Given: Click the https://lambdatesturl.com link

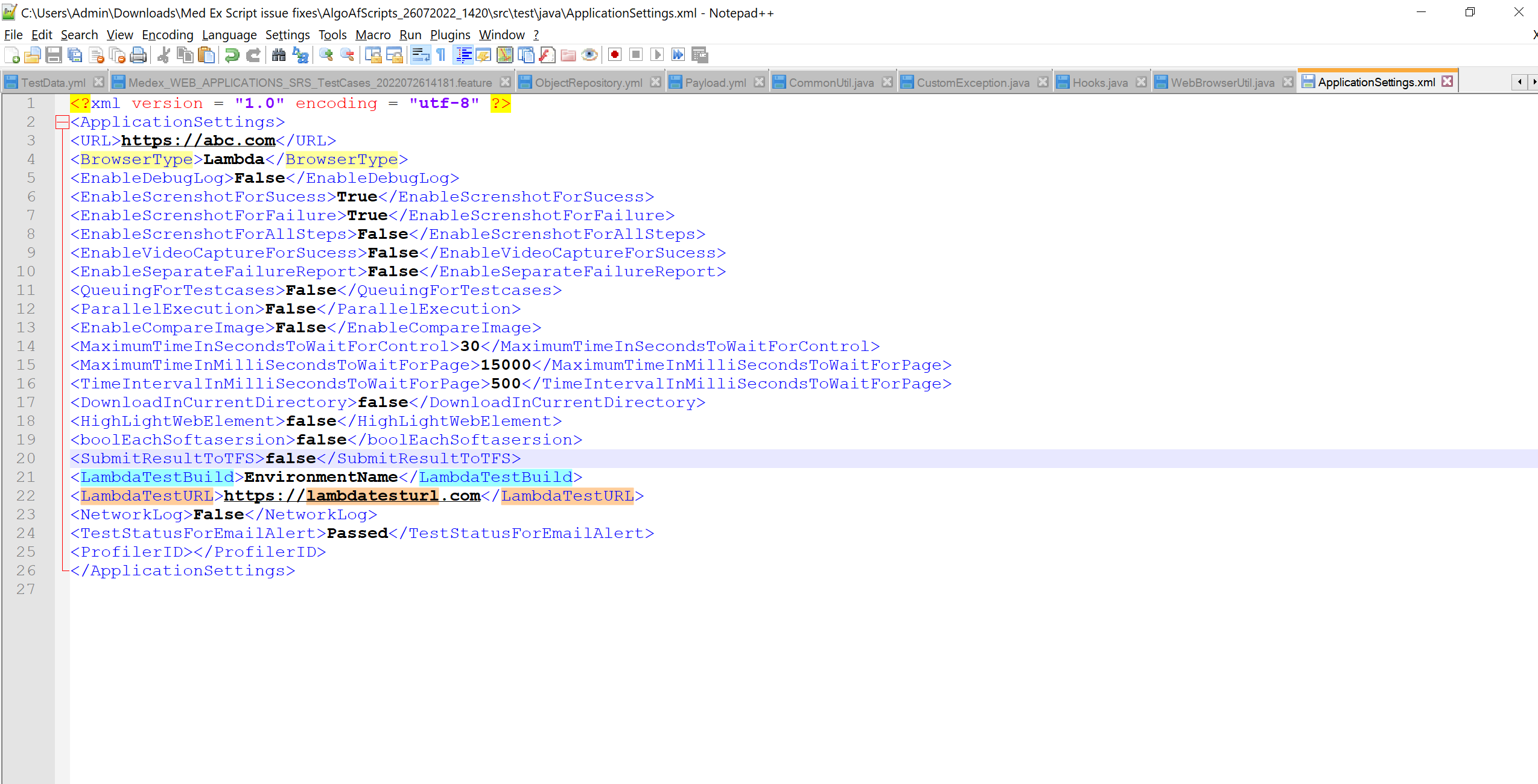Looking at the screenshot, I should 352,496.
